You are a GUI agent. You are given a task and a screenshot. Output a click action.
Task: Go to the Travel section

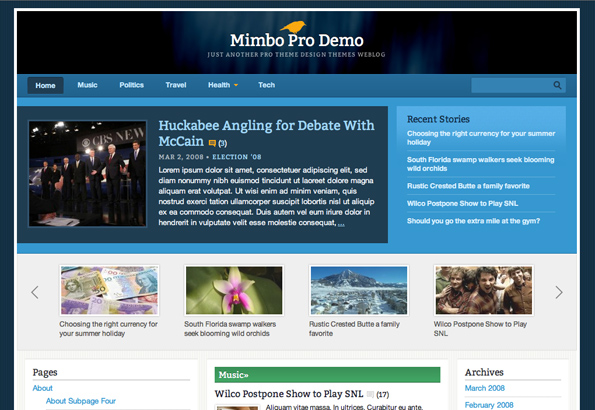click(176, 85)
